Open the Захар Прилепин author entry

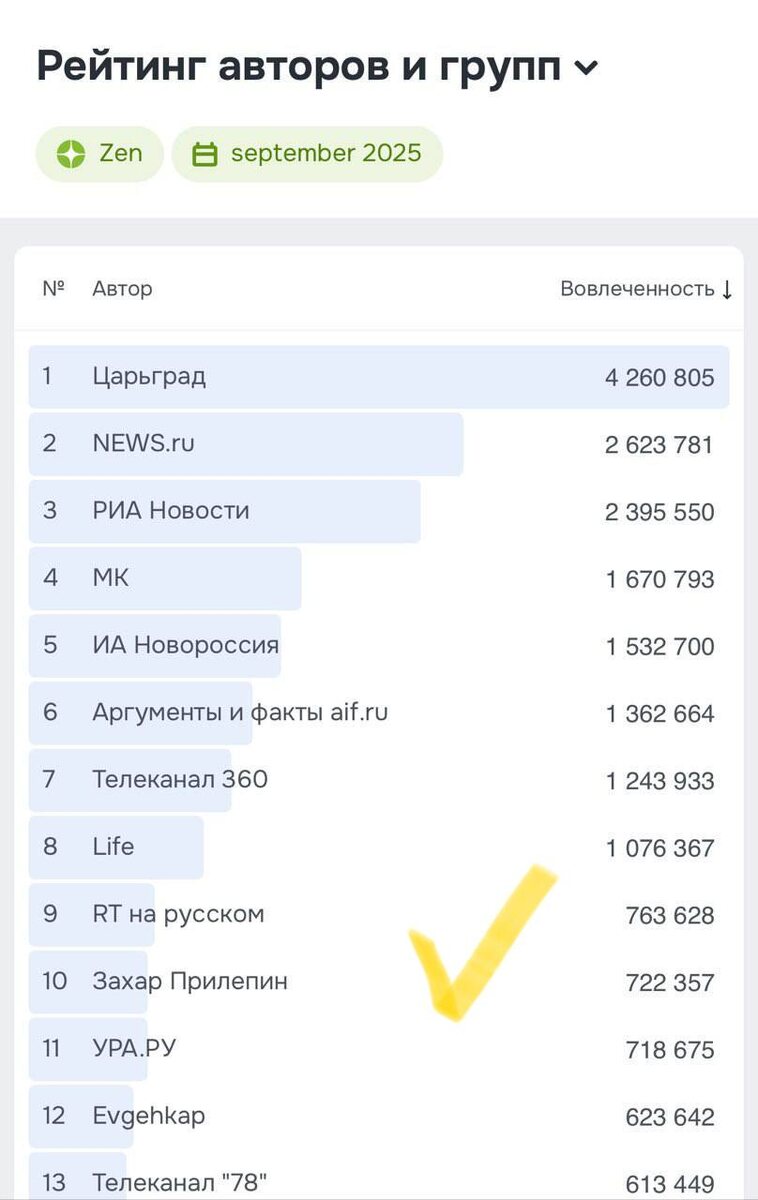click(x=379, y=981)
